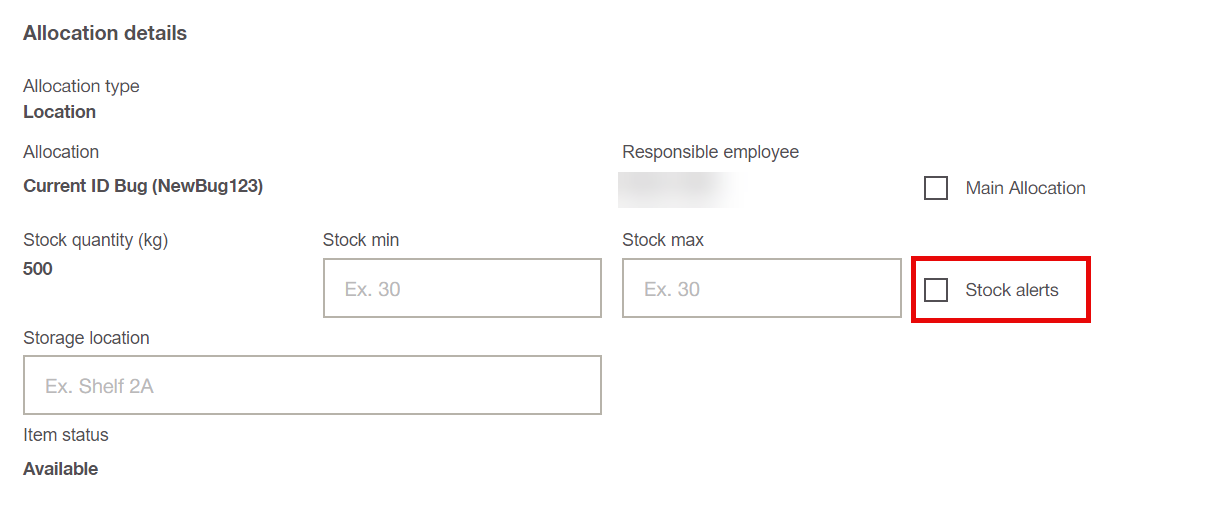
Task: Click the Available item status value
Action: click(61, 469)
